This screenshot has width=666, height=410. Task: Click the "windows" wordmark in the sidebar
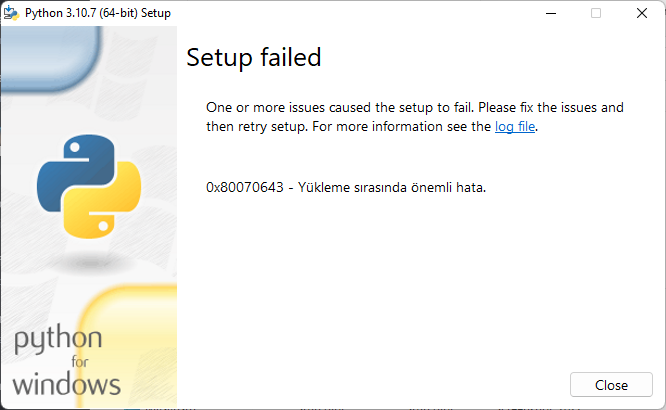67,383
